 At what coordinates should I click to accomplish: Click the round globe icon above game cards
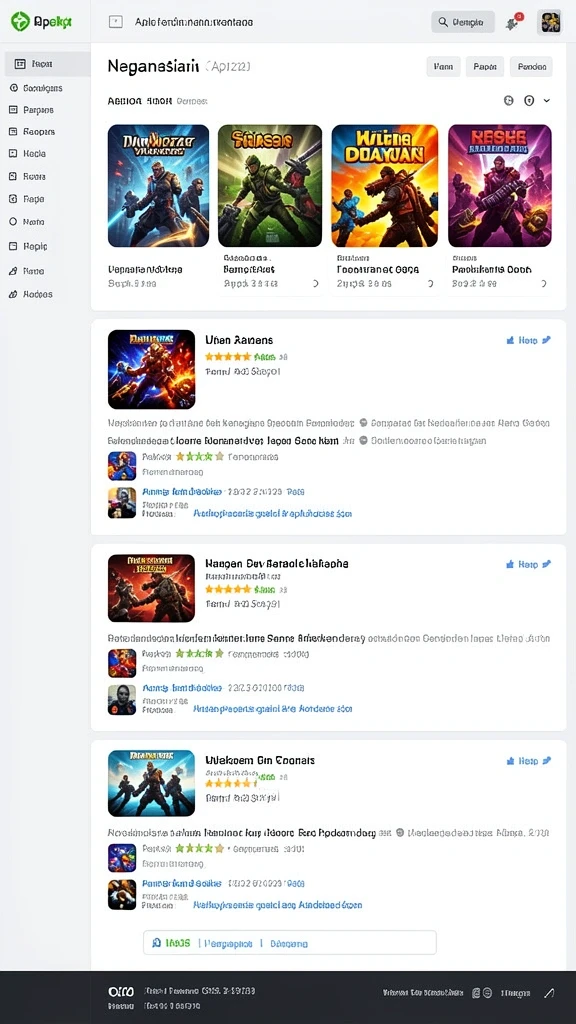click(x=509, y=101)
